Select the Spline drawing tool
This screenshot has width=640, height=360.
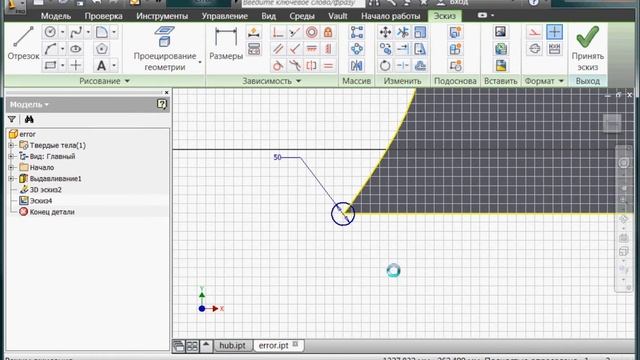click(x=76, y=32)
